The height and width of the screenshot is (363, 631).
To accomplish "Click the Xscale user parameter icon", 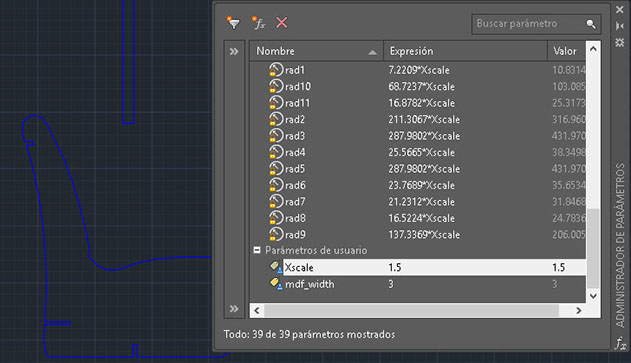I will pyautogui.click(x=276, y=266).
